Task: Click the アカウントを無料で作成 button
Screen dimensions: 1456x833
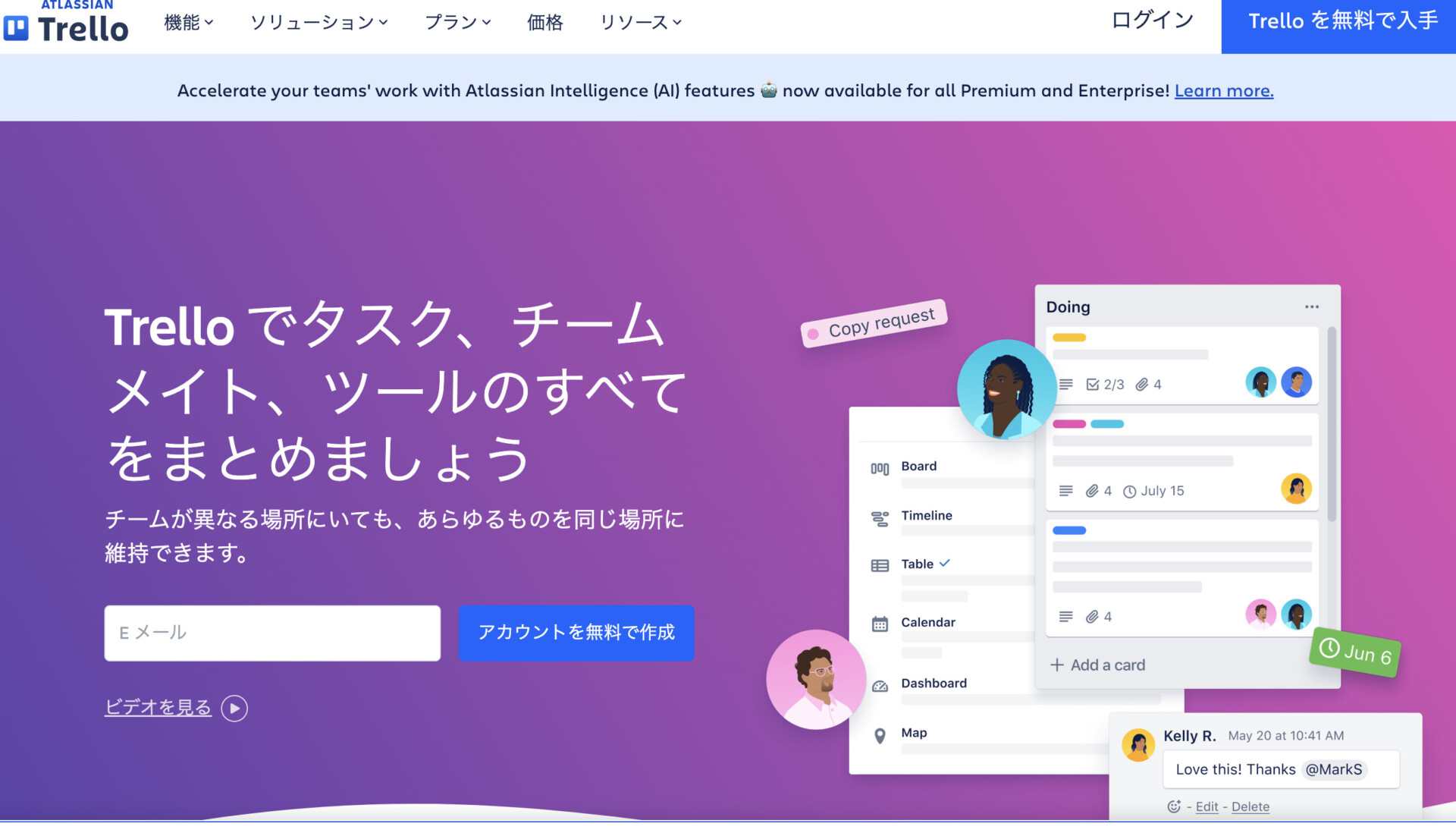Action: pyautogui.click(x=576, y=633)
